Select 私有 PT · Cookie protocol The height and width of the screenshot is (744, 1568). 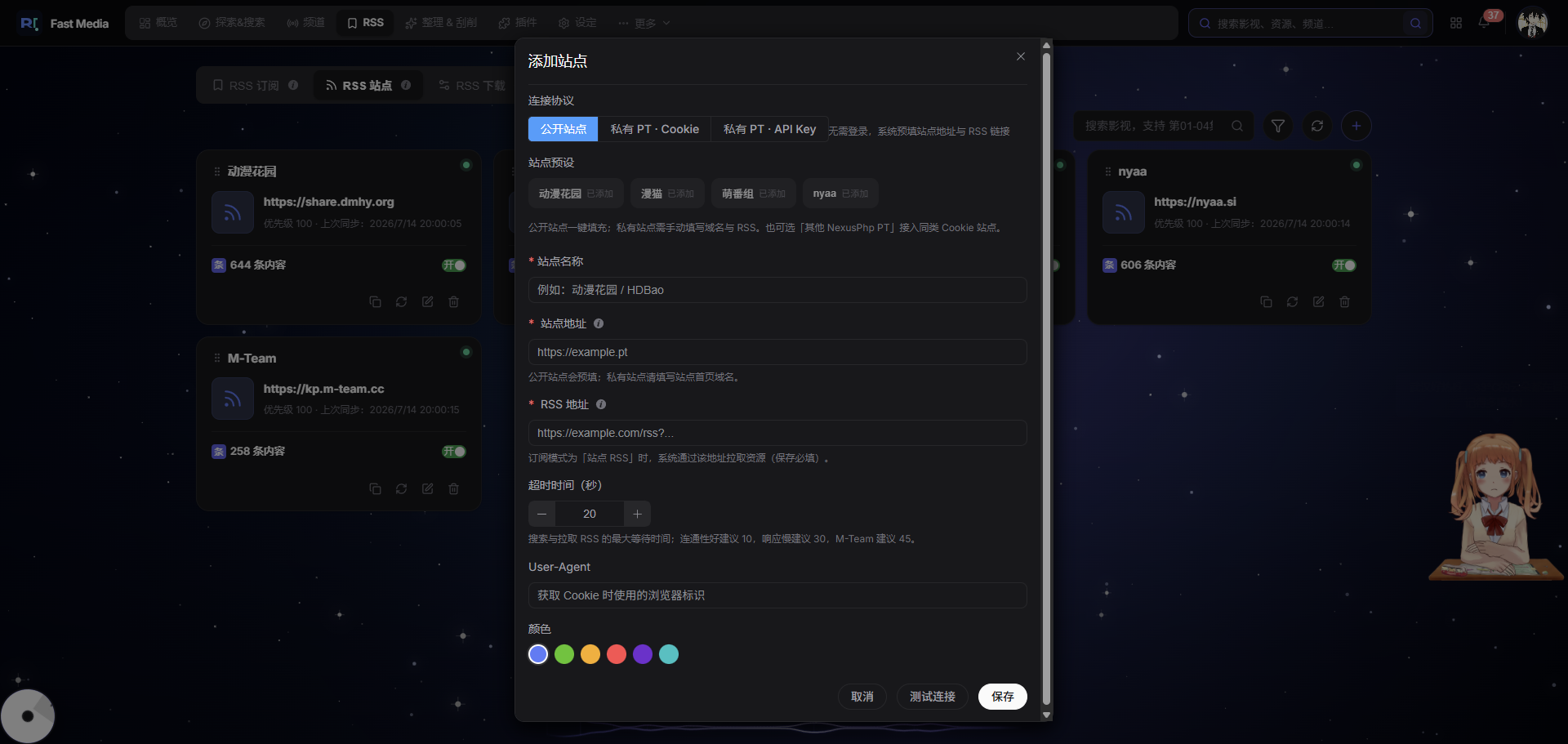[x=655, y=129]
